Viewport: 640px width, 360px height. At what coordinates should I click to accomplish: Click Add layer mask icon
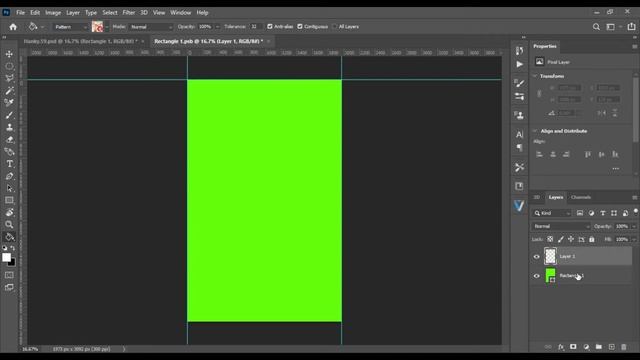point(573,347)
